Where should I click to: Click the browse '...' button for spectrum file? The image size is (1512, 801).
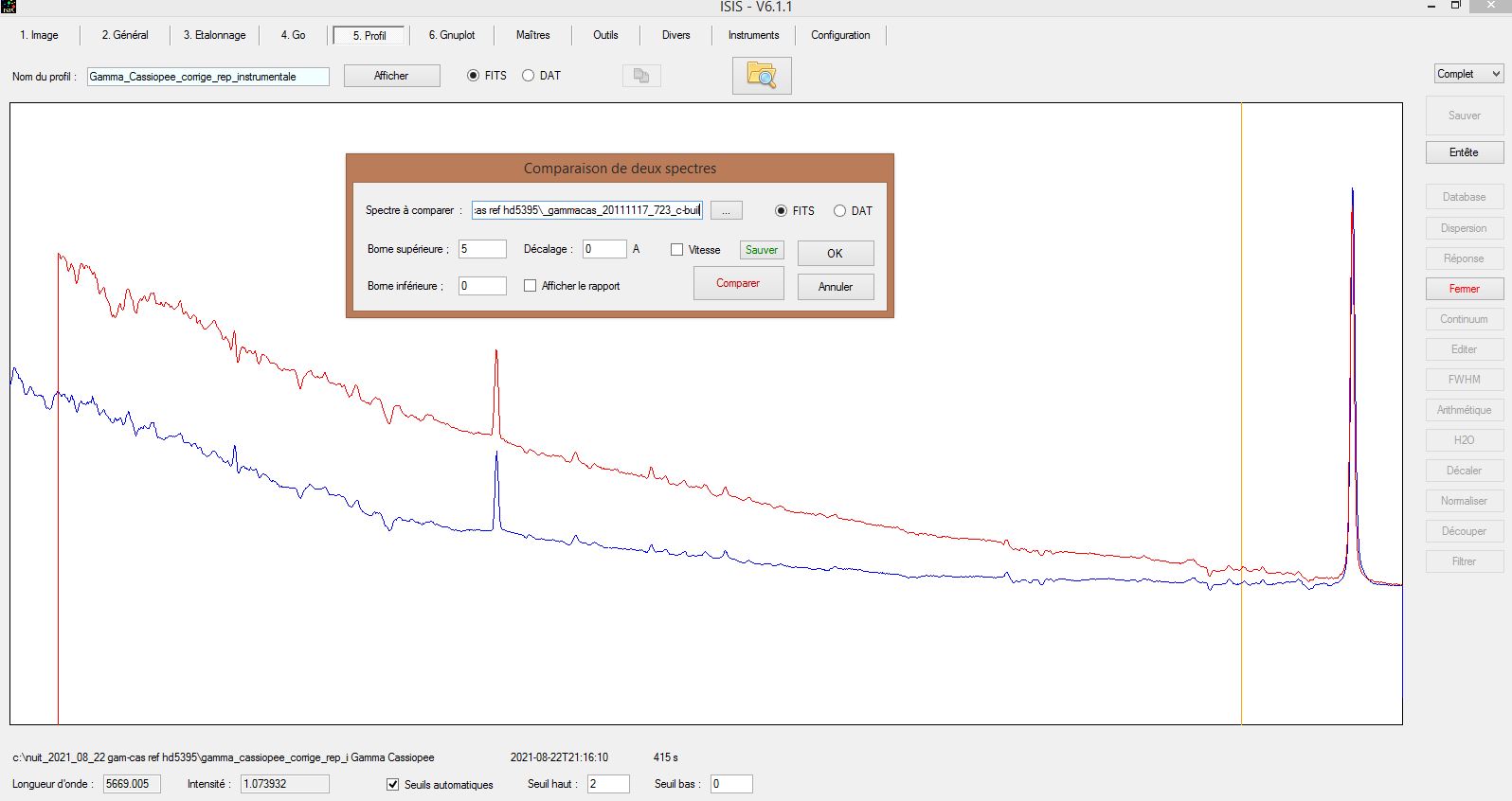[x=726, y=211]
